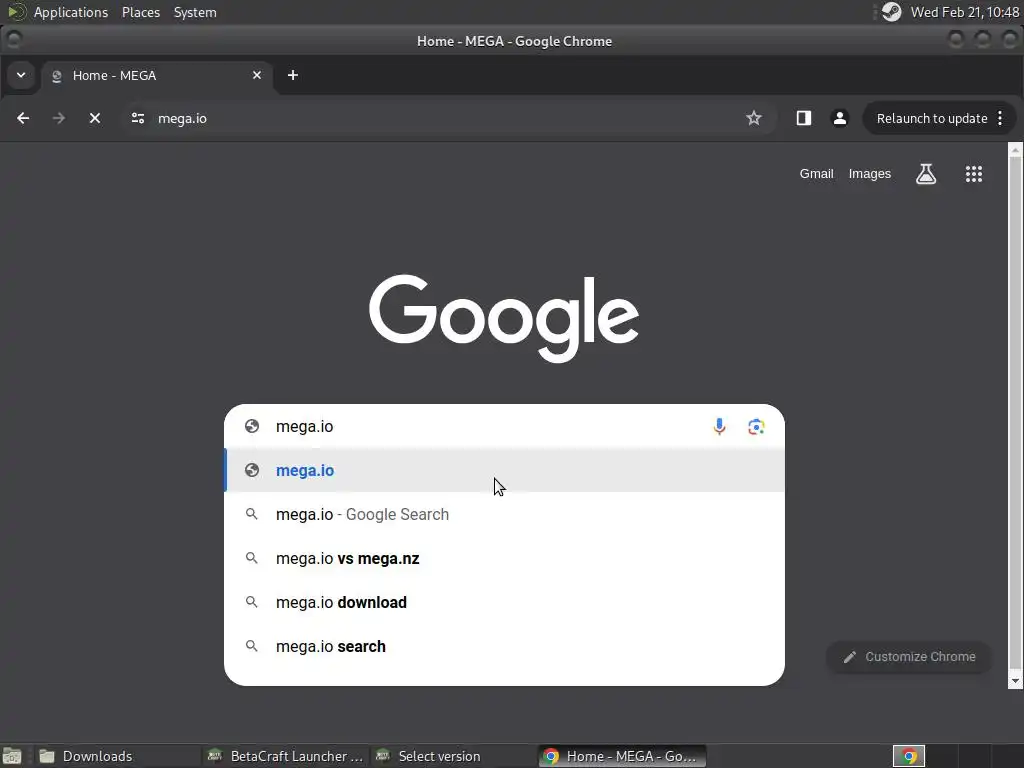Click the Gmail link
This screenshot has width=1024, height=768.
tap(816, 174)
